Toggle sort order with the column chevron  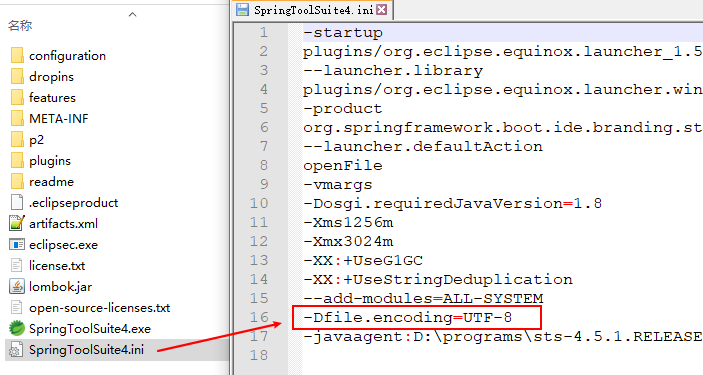pyautogui.click(x=132, y=14)
